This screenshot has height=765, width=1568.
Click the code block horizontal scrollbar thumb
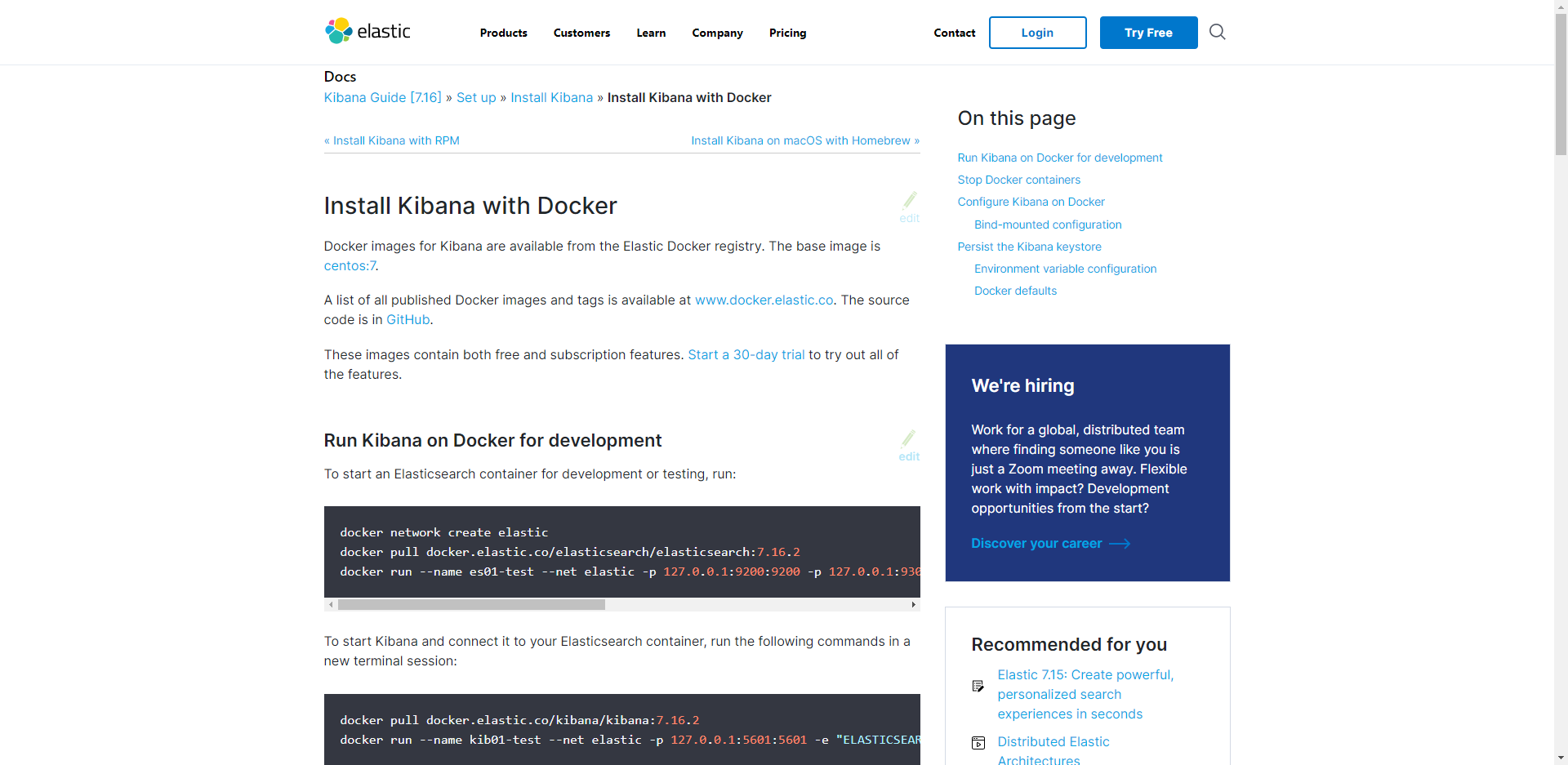coord(471,605)
